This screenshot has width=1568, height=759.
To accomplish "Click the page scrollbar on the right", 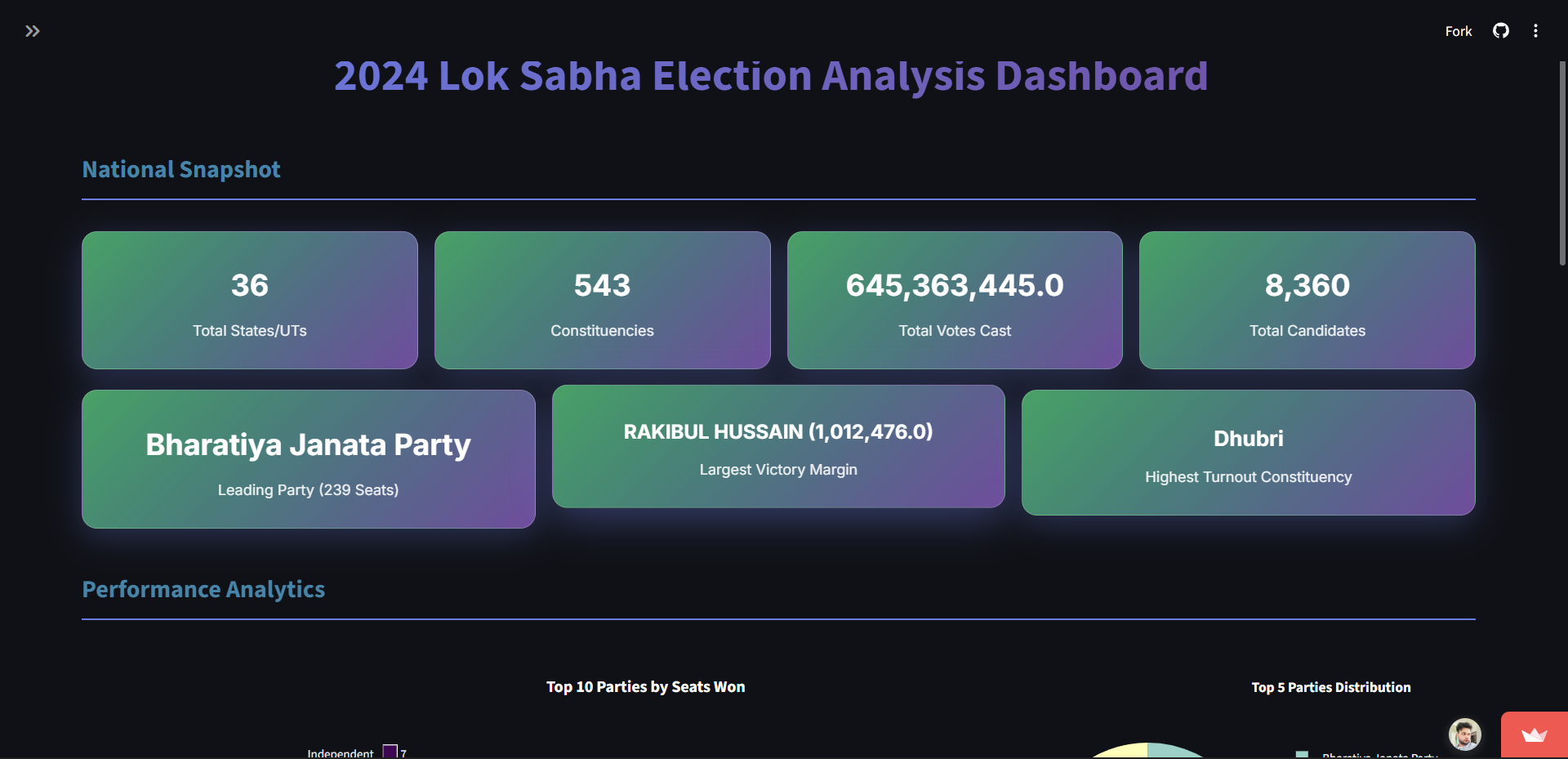I will click(x=1561, y=163).
